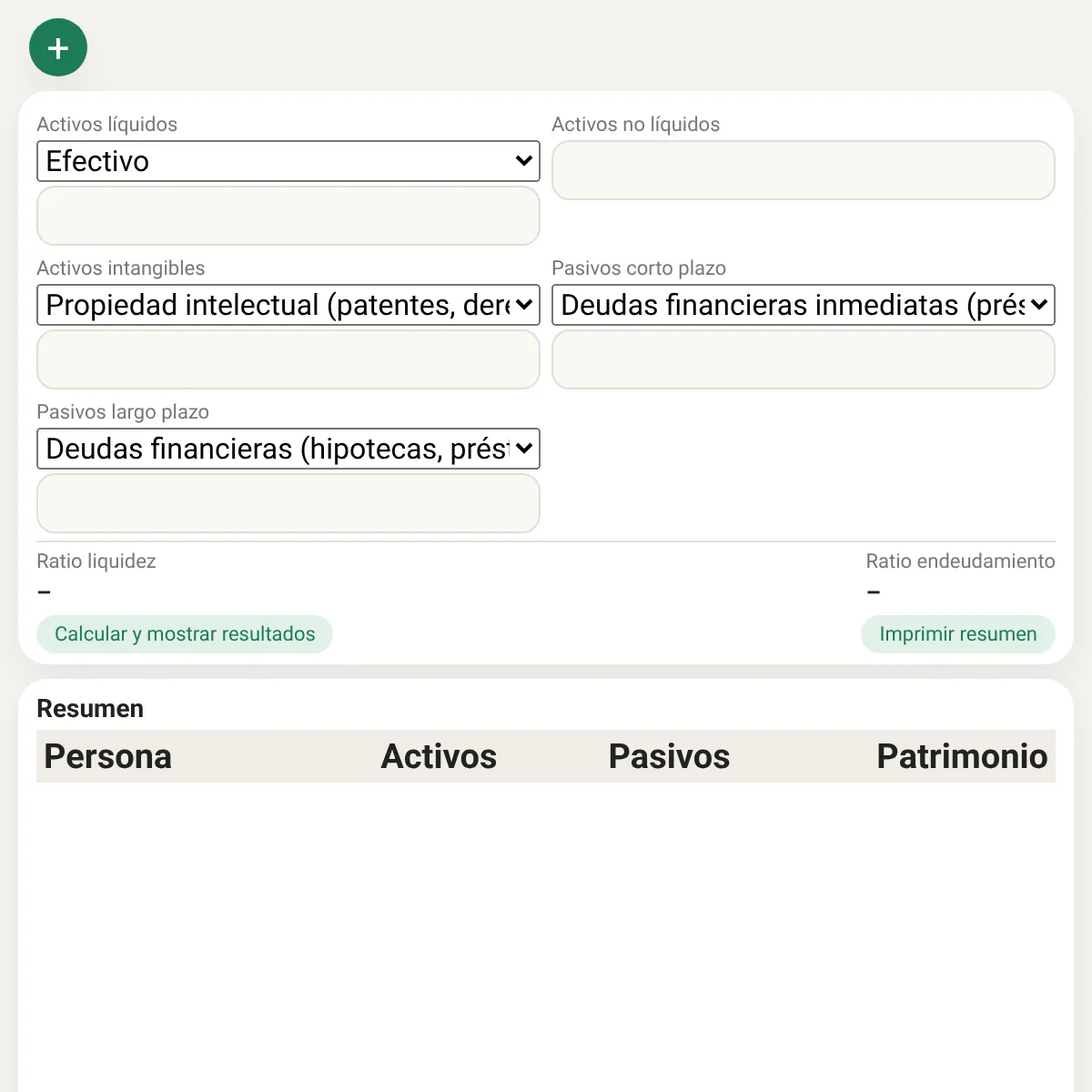The height and width of the screenshot is (1092, 1092).
Task: Click the Resumen section heading
Action: (90, 709)
